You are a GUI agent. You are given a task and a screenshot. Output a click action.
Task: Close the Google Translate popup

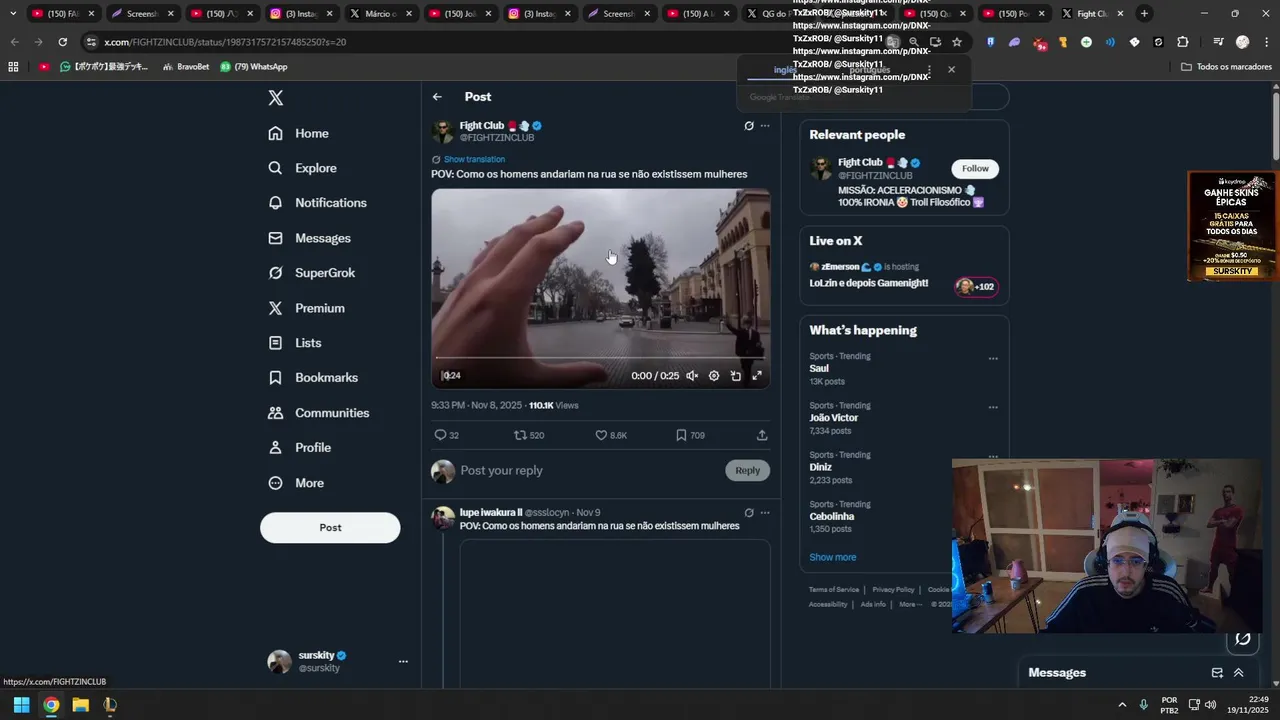951,69
